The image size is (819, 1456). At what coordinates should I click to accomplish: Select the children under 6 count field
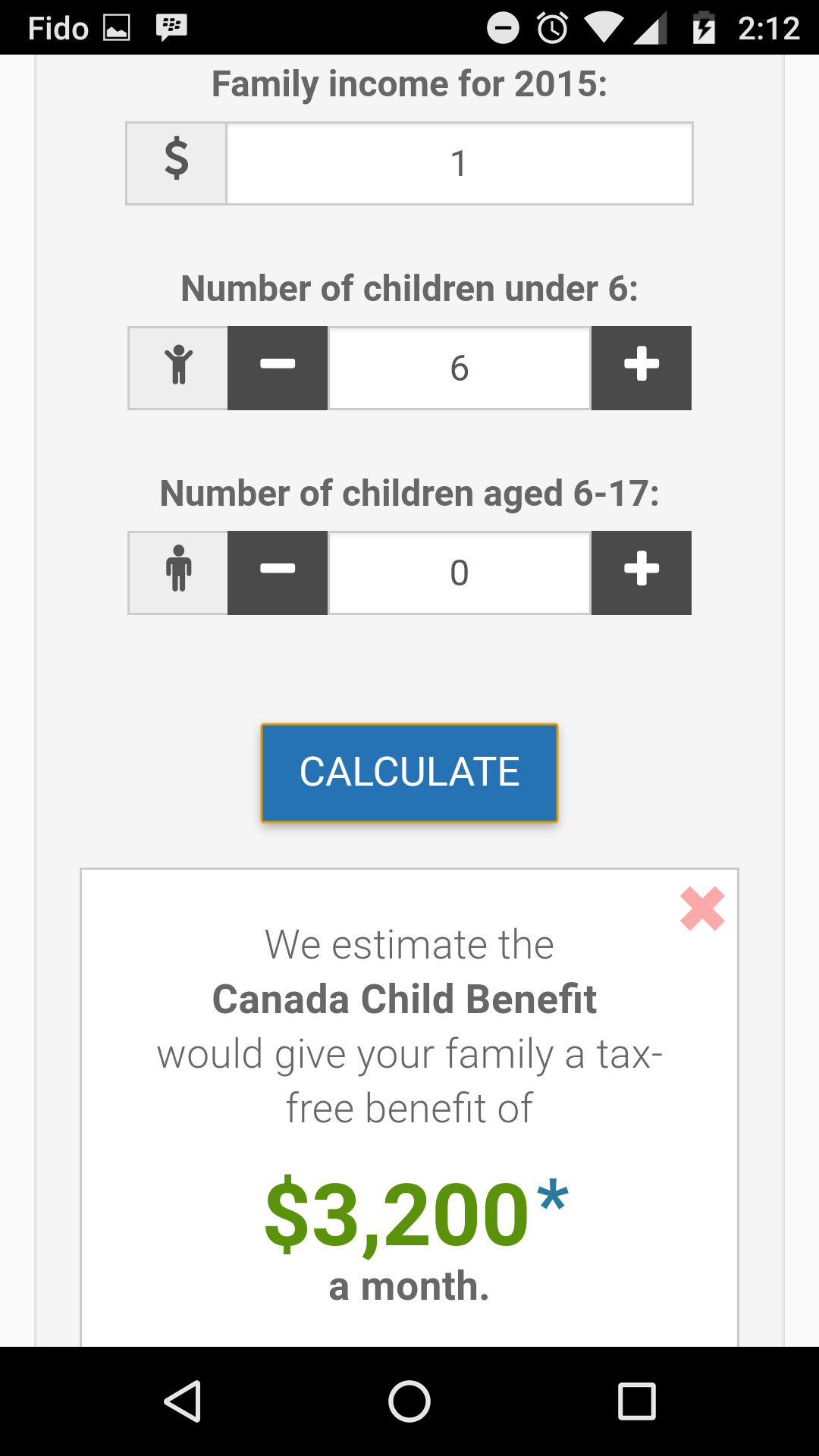pos(460,369)
